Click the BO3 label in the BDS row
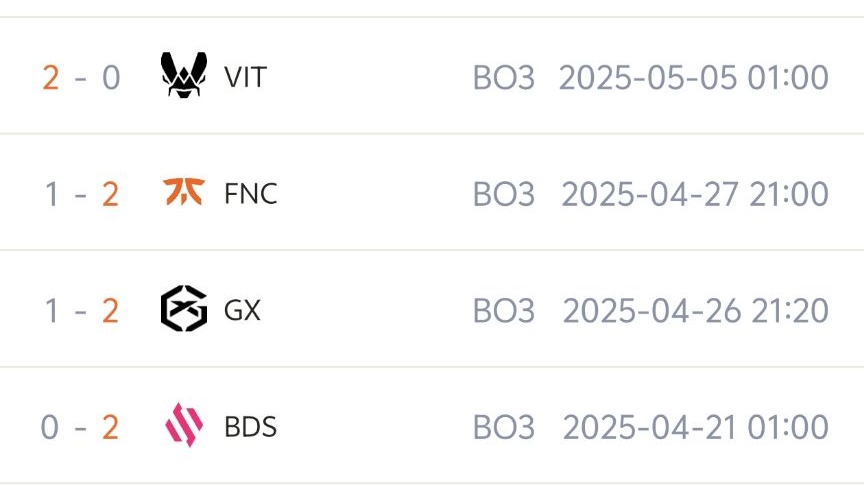 click(504, 428)
